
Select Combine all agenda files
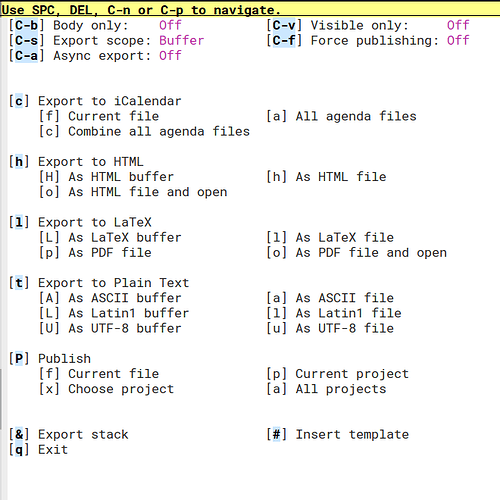point(144,131)
